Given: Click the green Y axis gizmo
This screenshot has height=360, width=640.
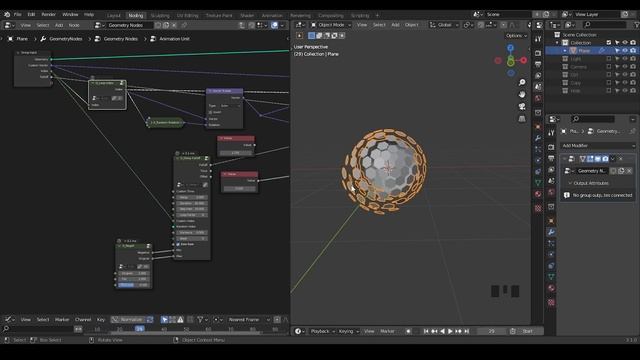Looking at the screenshot, I should (511, 62).
